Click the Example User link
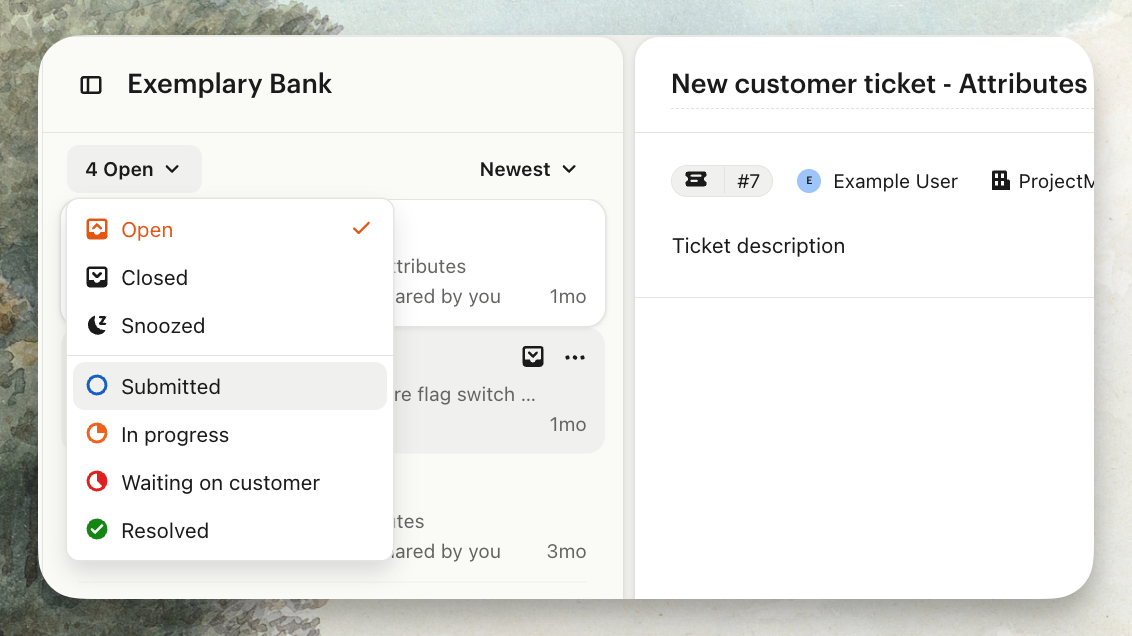 [x=894, y=181]
